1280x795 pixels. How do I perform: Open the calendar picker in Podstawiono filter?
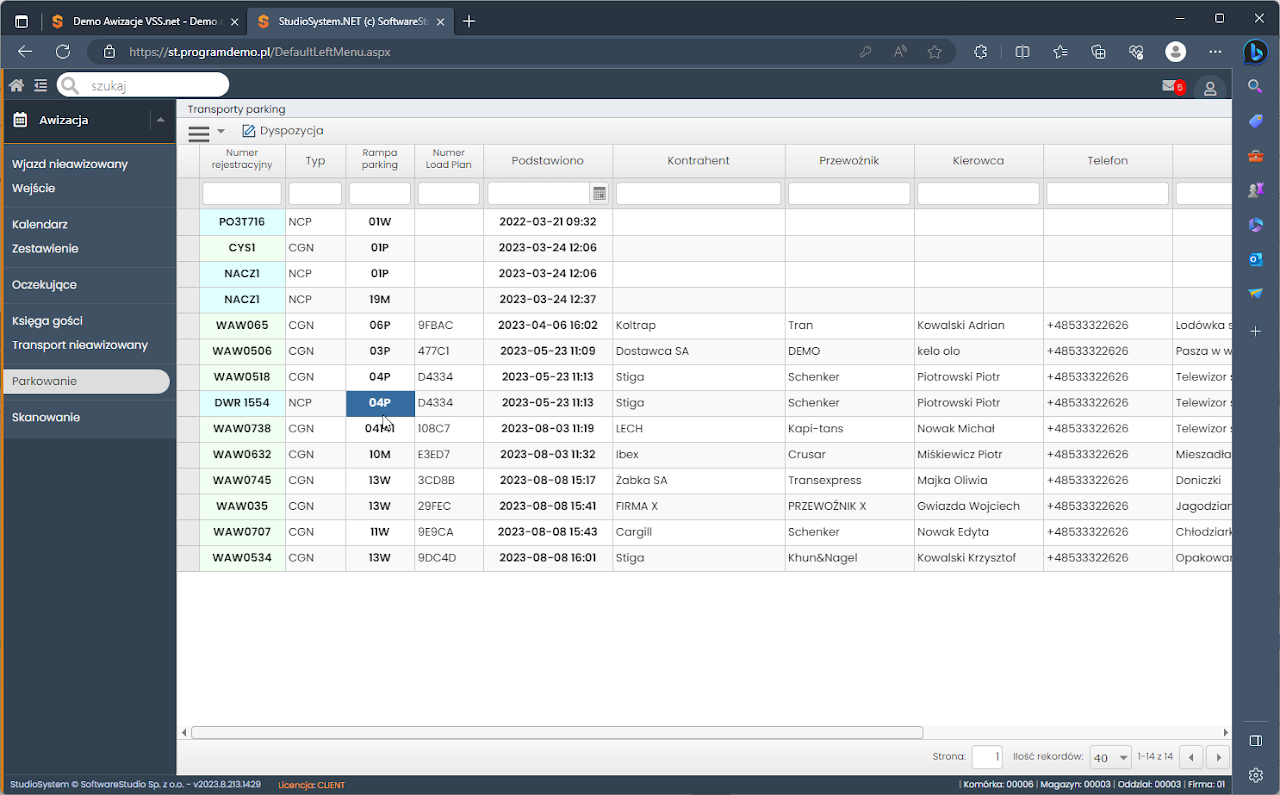[599, 193]
